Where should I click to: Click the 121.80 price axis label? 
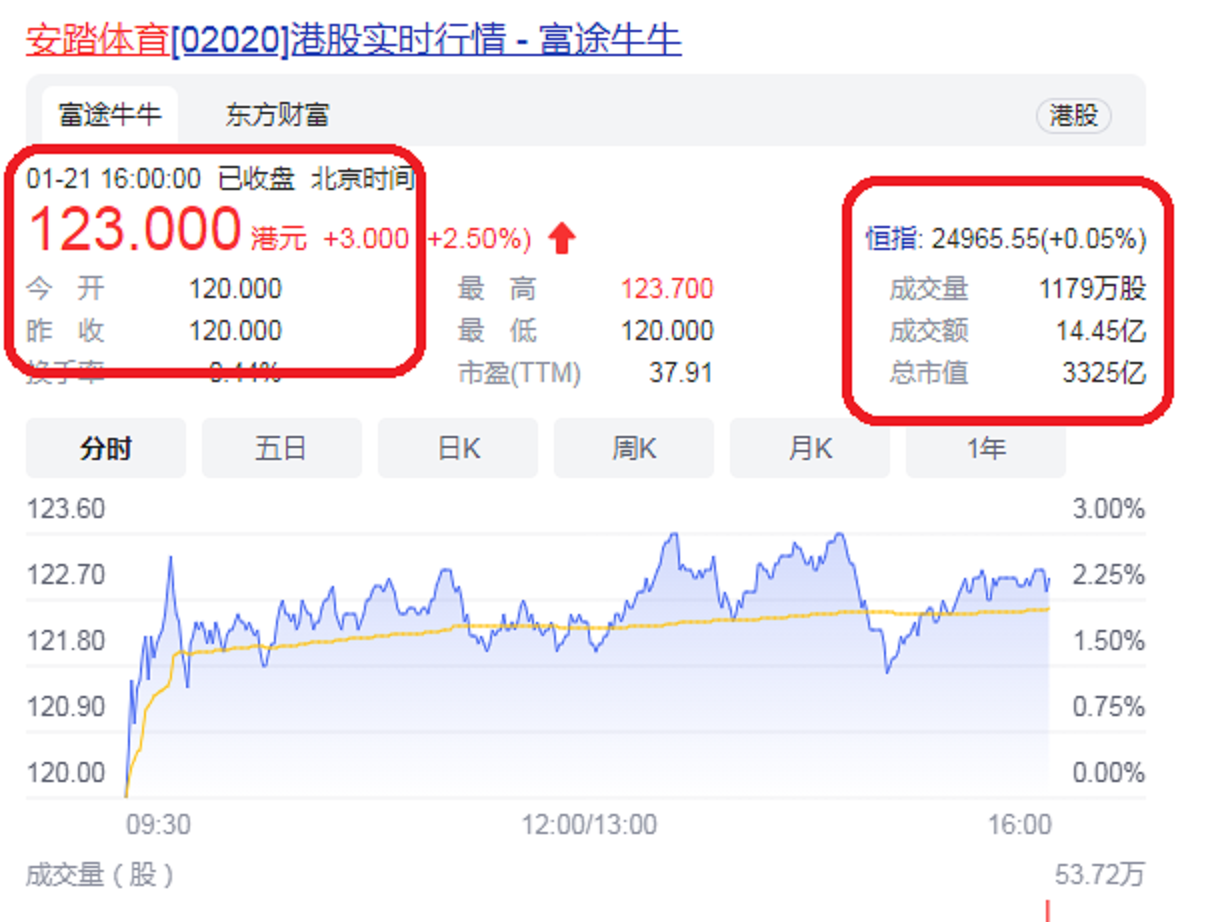pos(65,640)
